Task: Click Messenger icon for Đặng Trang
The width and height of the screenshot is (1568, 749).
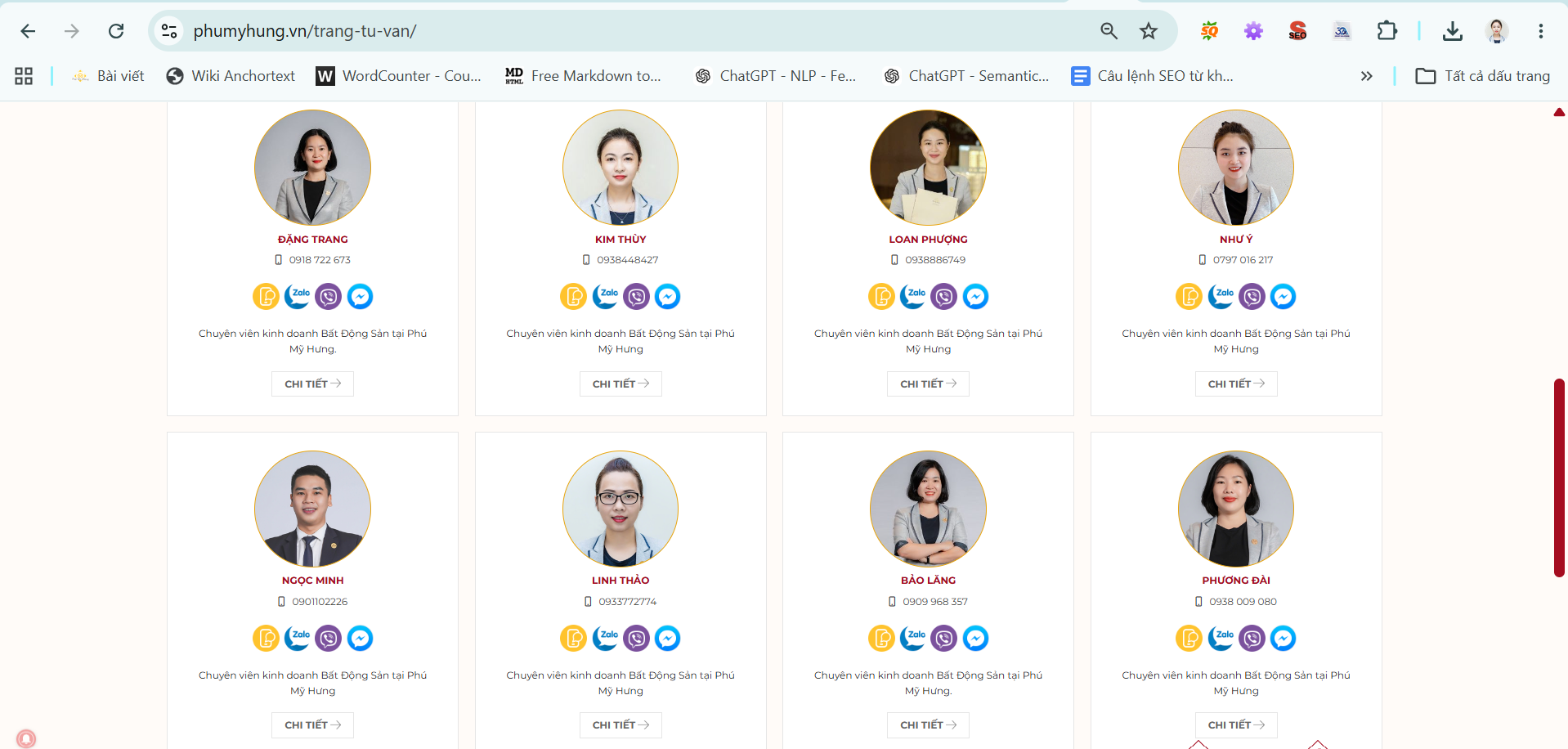Action: (x=360, y=296)
